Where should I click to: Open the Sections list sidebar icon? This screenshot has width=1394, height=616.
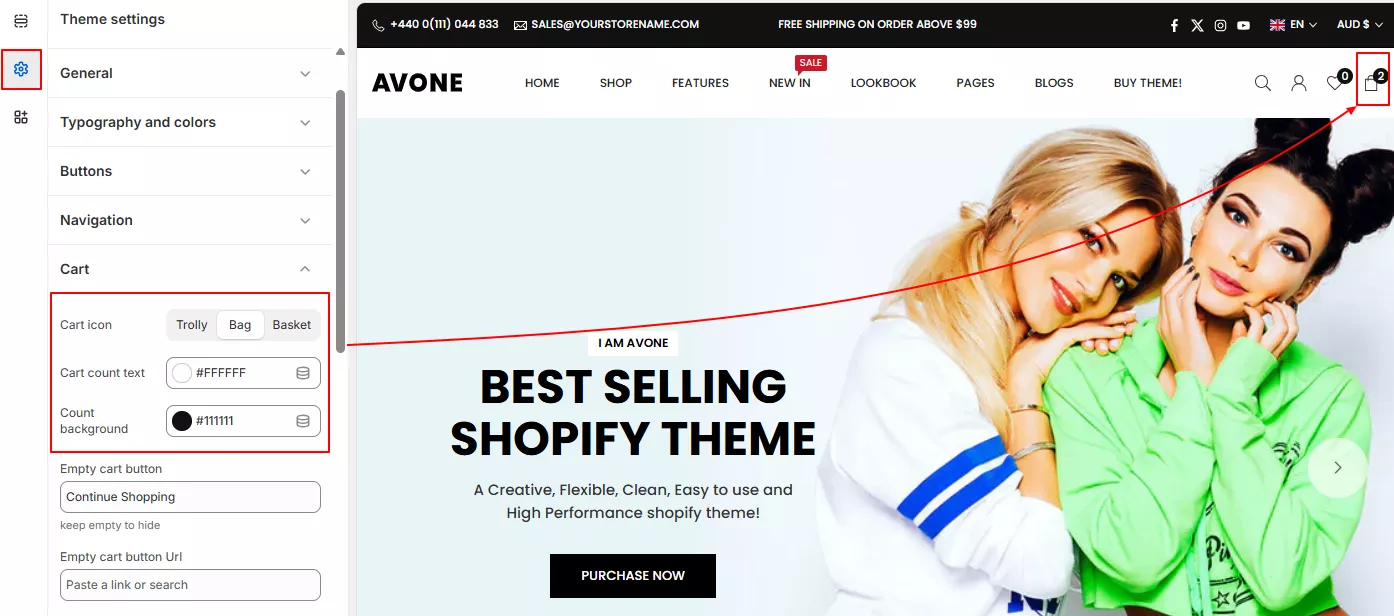point(21,21)
